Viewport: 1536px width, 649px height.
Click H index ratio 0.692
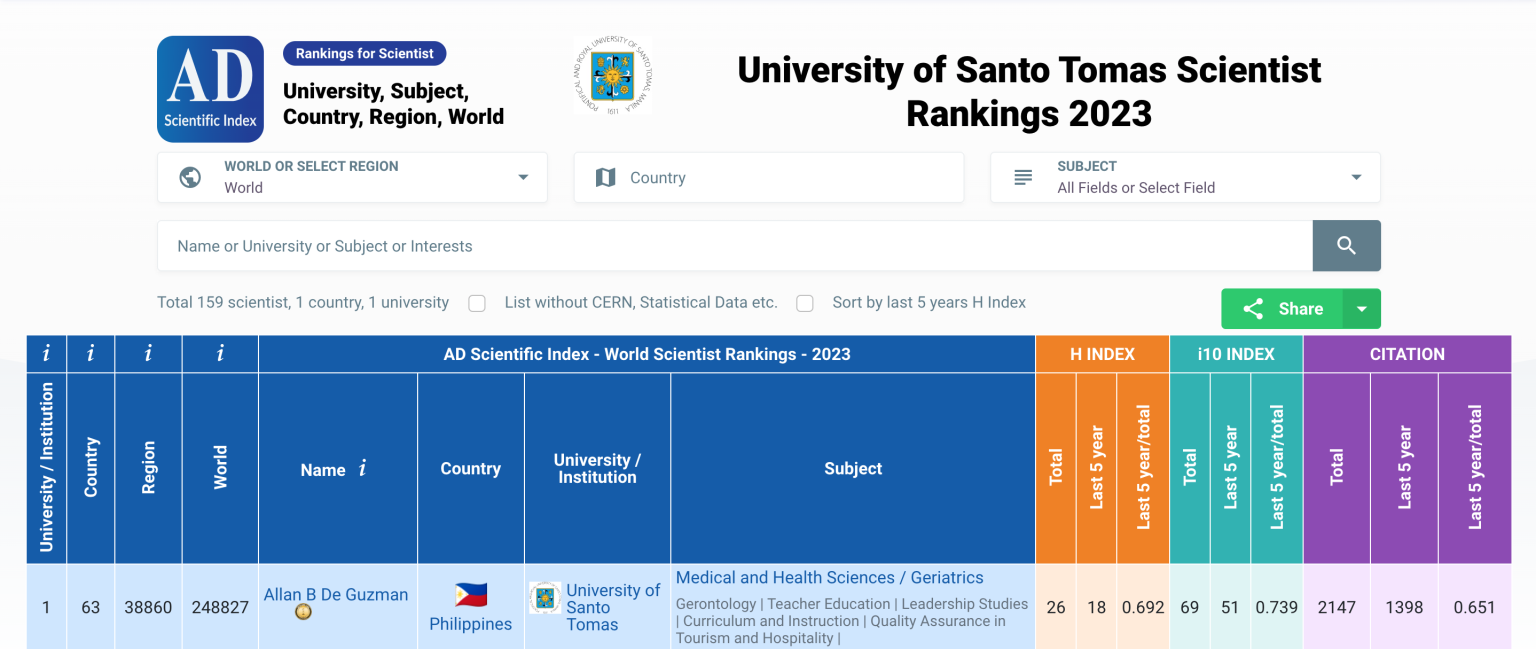[1143, 607]
